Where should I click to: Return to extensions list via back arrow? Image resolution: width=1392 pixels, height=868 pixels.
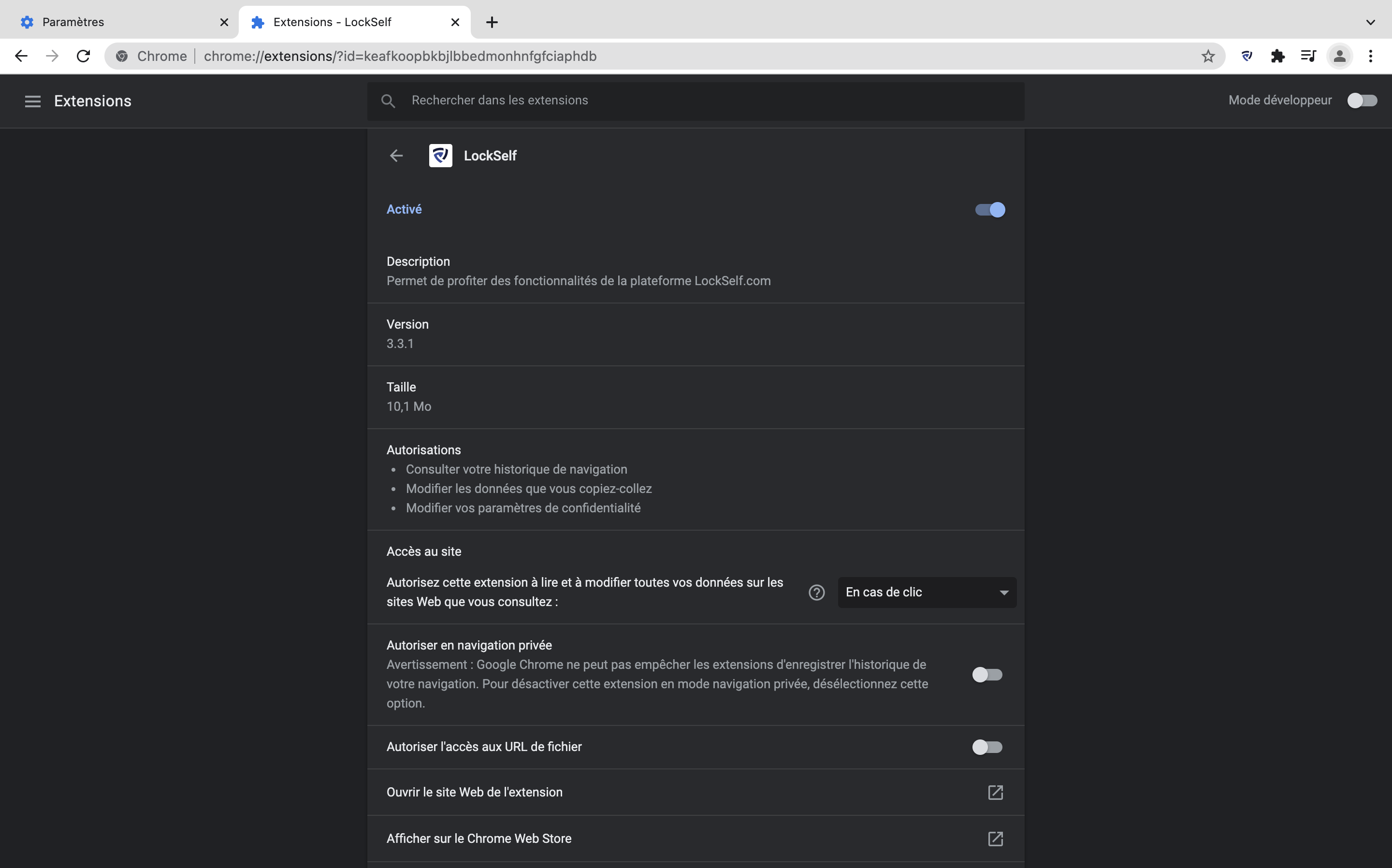(396, 156)
